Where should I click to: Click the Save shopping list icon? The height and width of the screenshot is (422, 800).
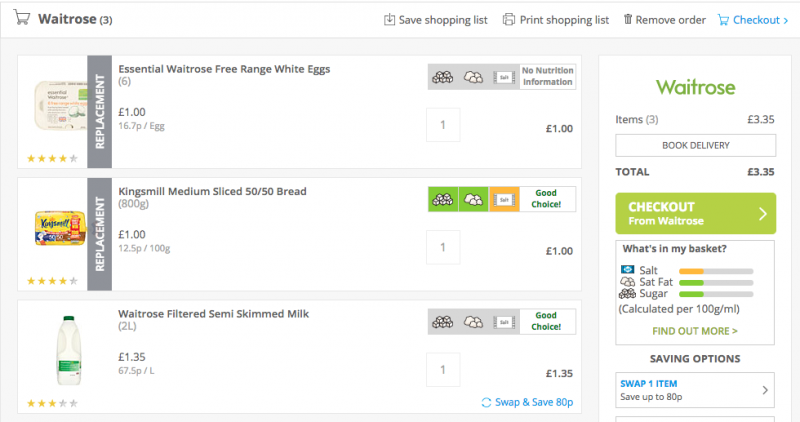click(390, 19)
